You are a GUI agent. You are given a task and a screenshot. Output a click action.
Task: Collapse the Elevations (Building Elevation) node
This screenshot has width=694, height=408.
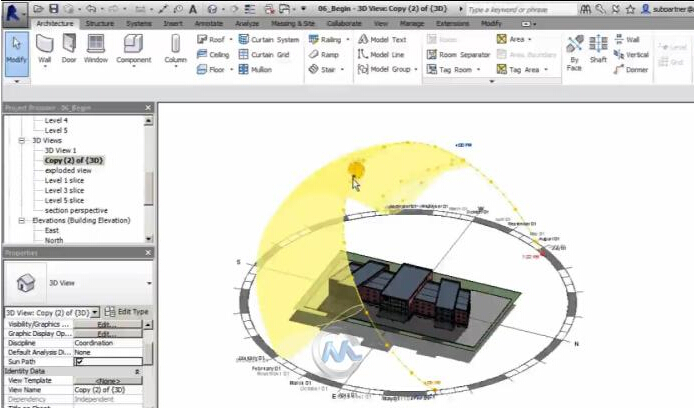point(12,220)
